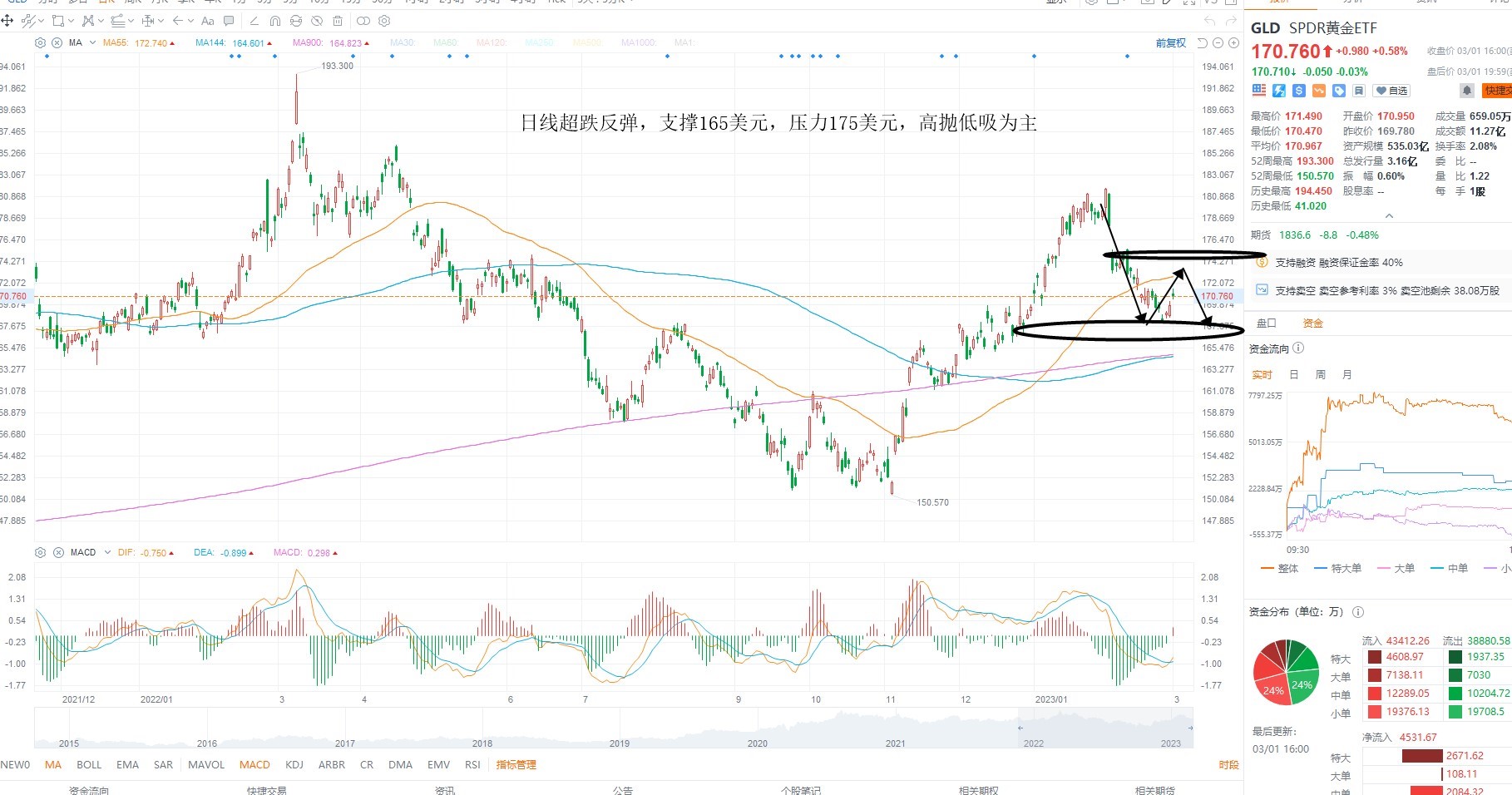This screenshot has width=1512, height=795.
Task: Open MACD indicator settings gear
Action: 40,552
